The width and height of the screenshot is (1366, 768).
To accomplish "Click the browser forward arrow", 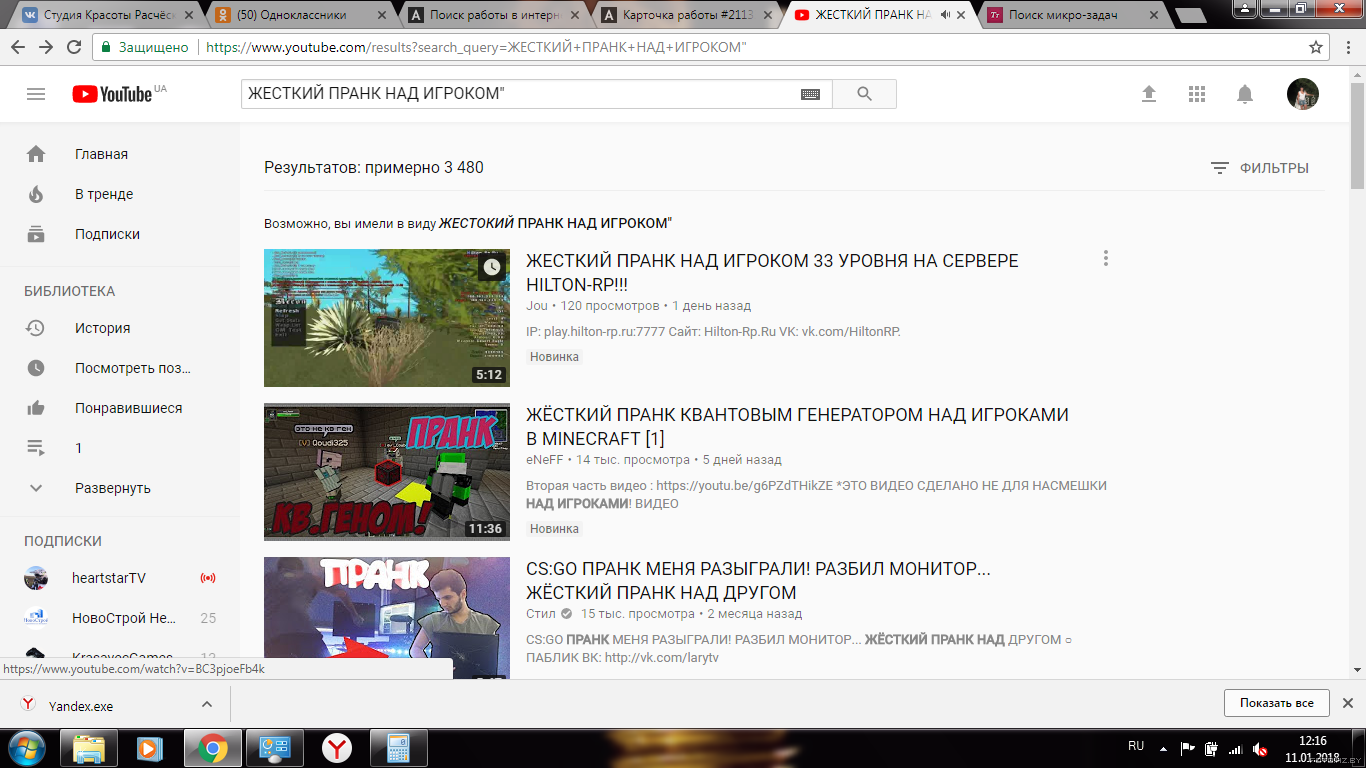I will (x=46, y=47).
